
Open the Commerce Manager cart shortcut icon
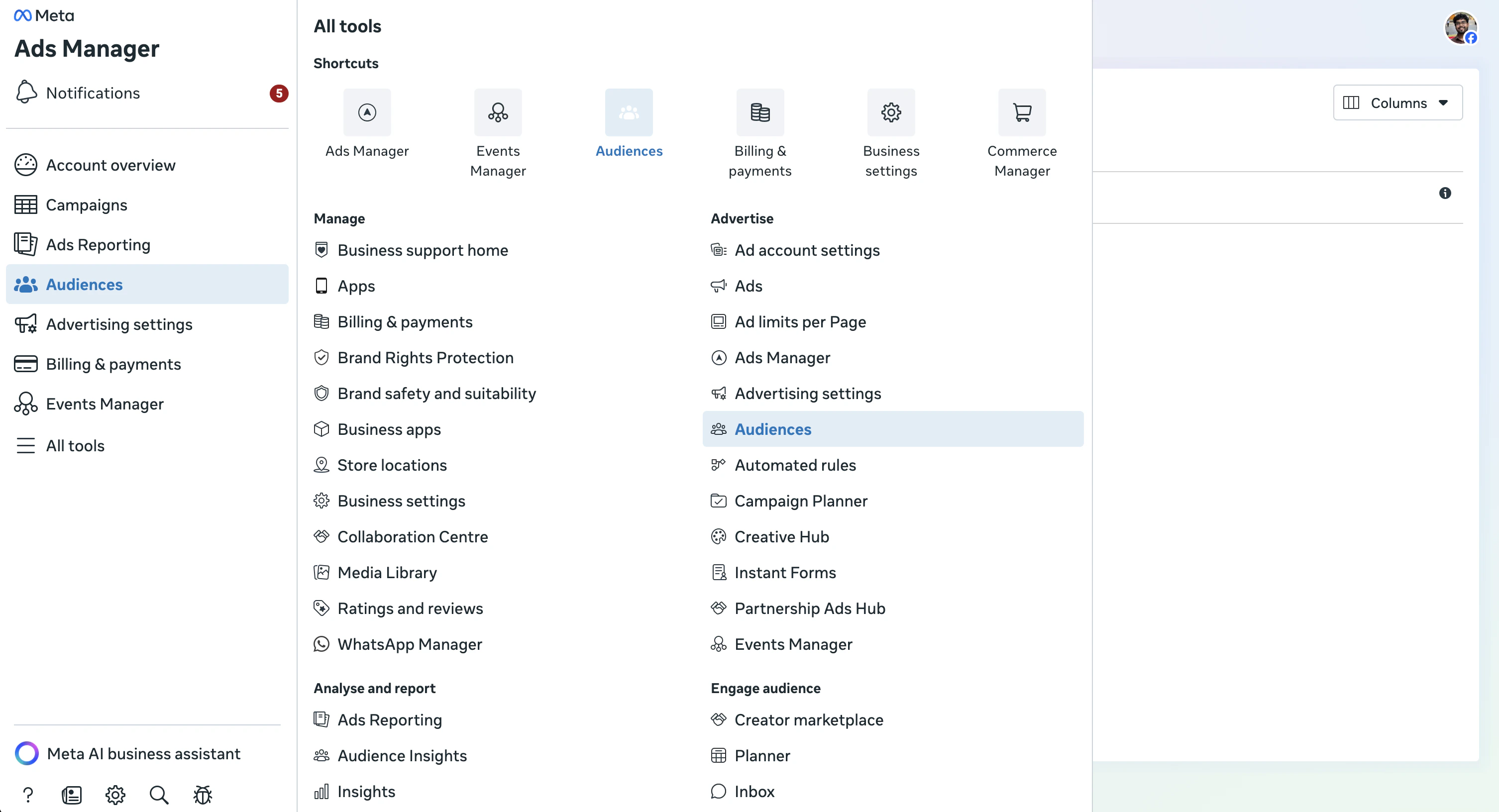click(1022, 111)
